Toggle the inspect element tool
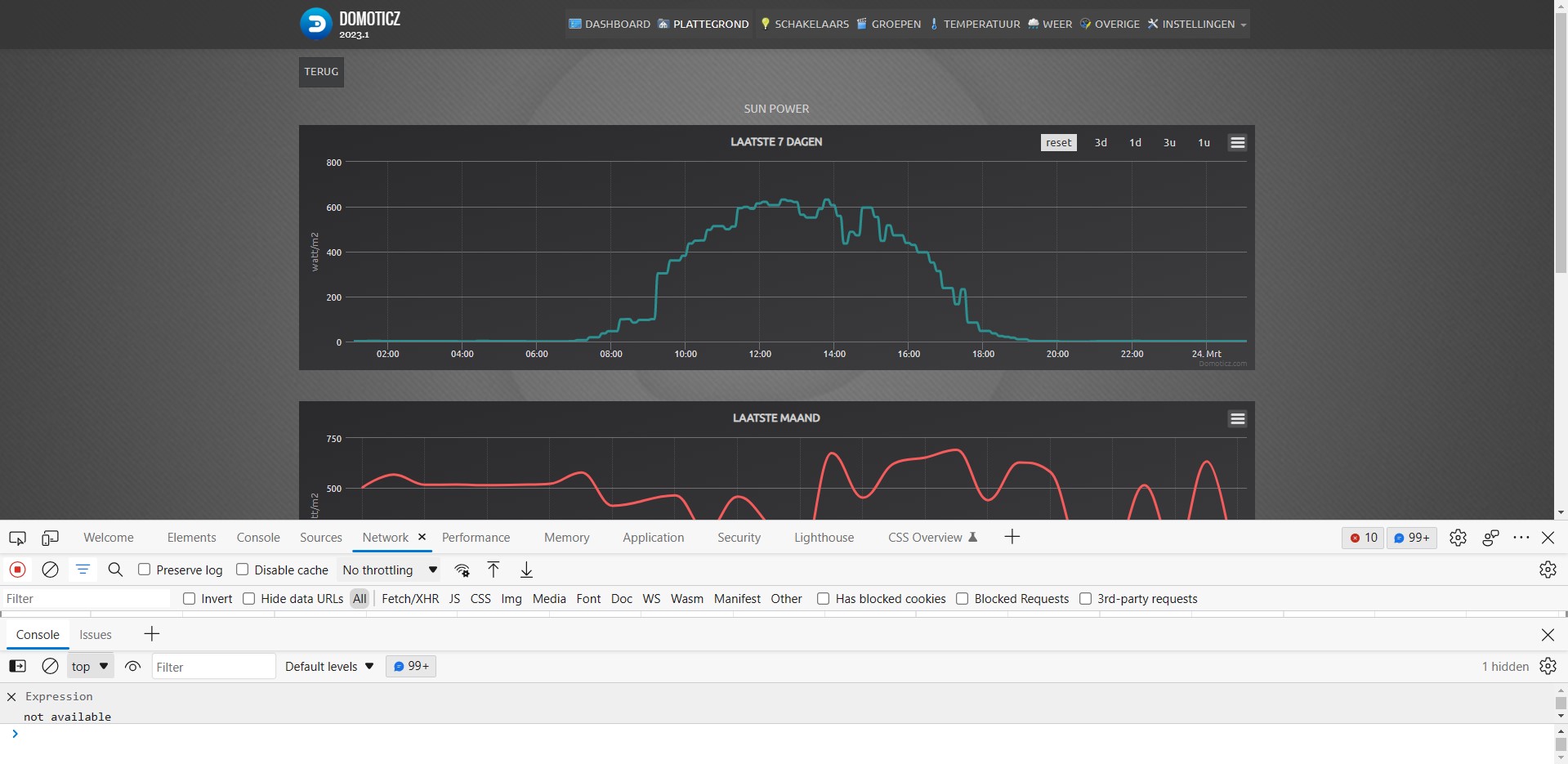 [x=17, y=538]
